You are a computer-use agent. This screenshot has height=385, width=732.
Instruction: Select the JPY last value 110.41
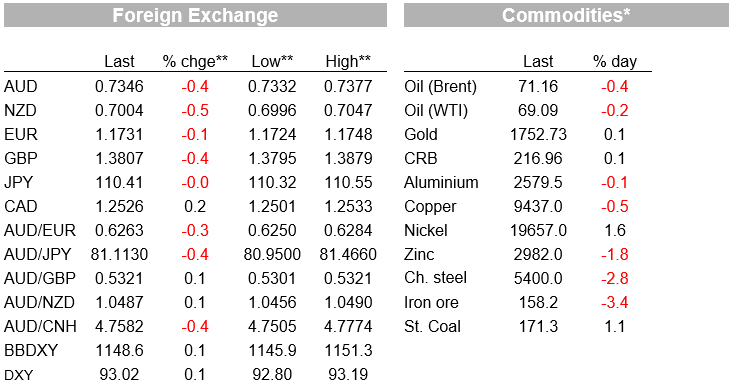click(x=119, y=182)
